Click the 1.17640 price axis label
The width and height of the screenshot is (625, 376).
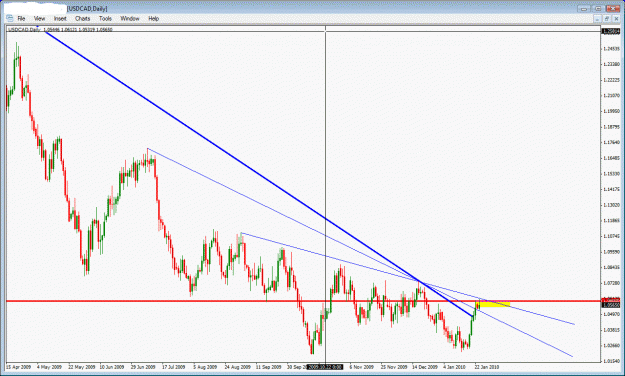point(611,142)
